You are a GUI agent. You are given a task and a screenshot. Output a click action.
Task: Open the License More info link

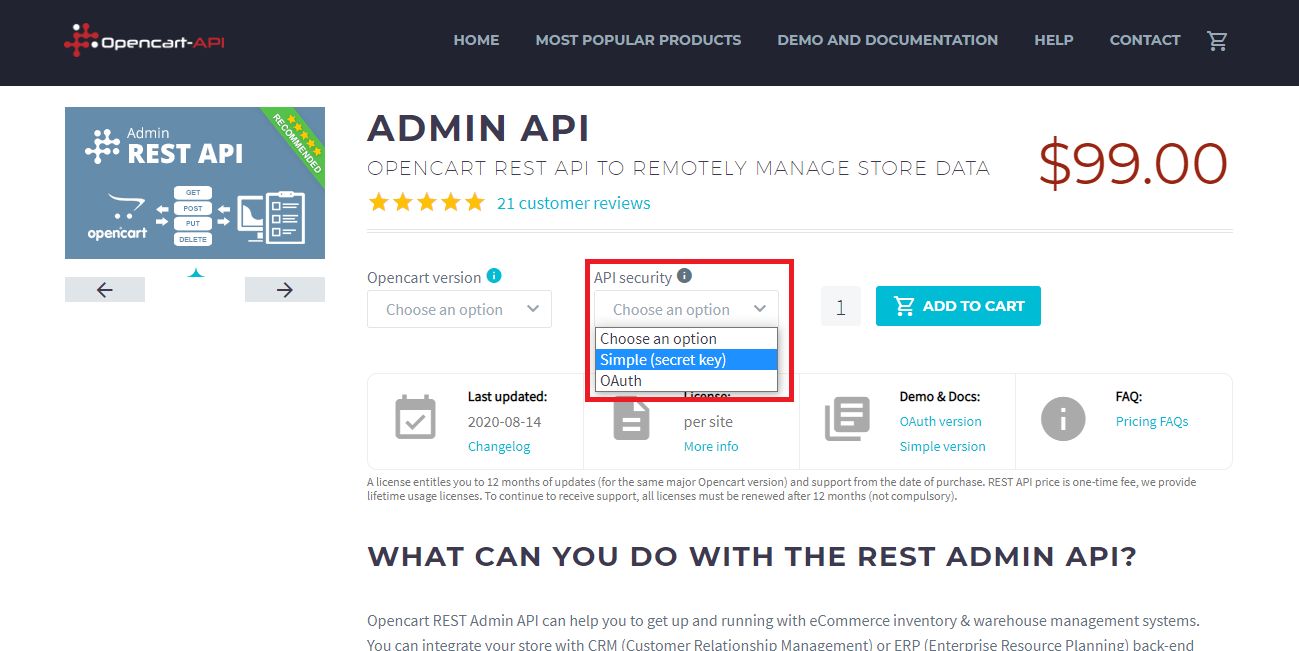pyautogui.click(x=711, y=447)
